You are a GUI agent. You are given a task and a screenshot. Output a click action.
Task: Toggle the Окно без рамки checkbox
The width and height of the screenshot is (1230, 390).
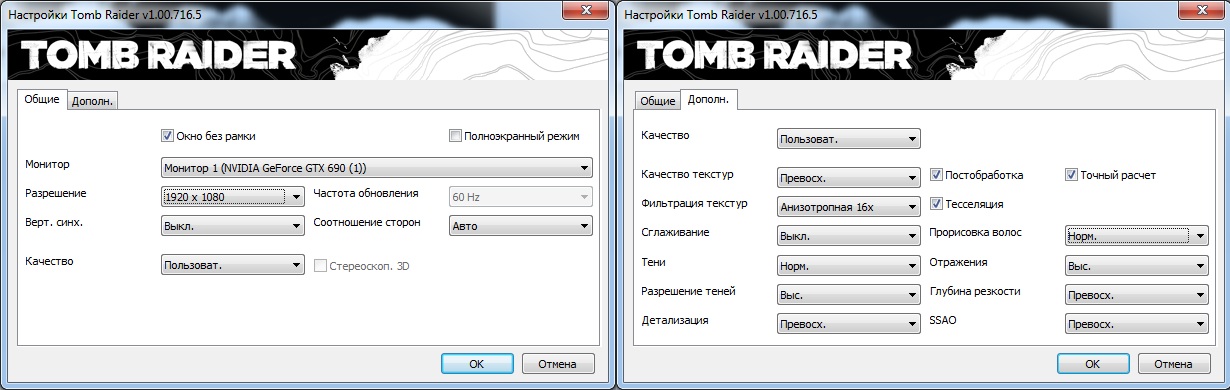(x=167, y=136)
